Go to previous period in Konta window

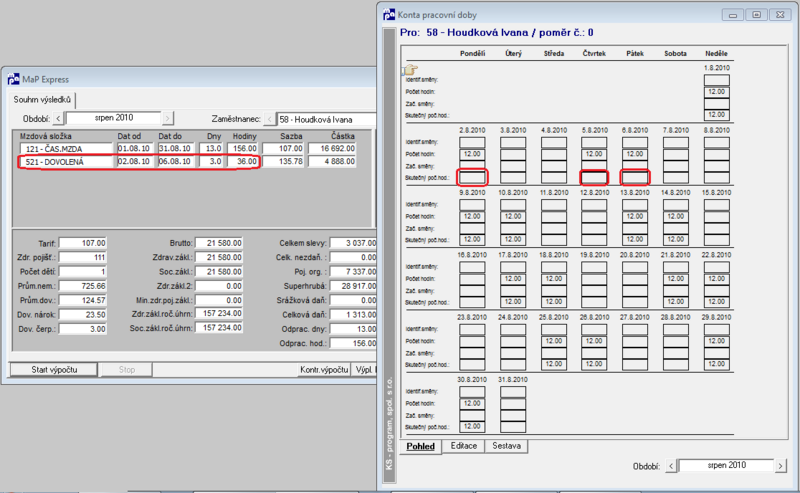pos(671,465)
